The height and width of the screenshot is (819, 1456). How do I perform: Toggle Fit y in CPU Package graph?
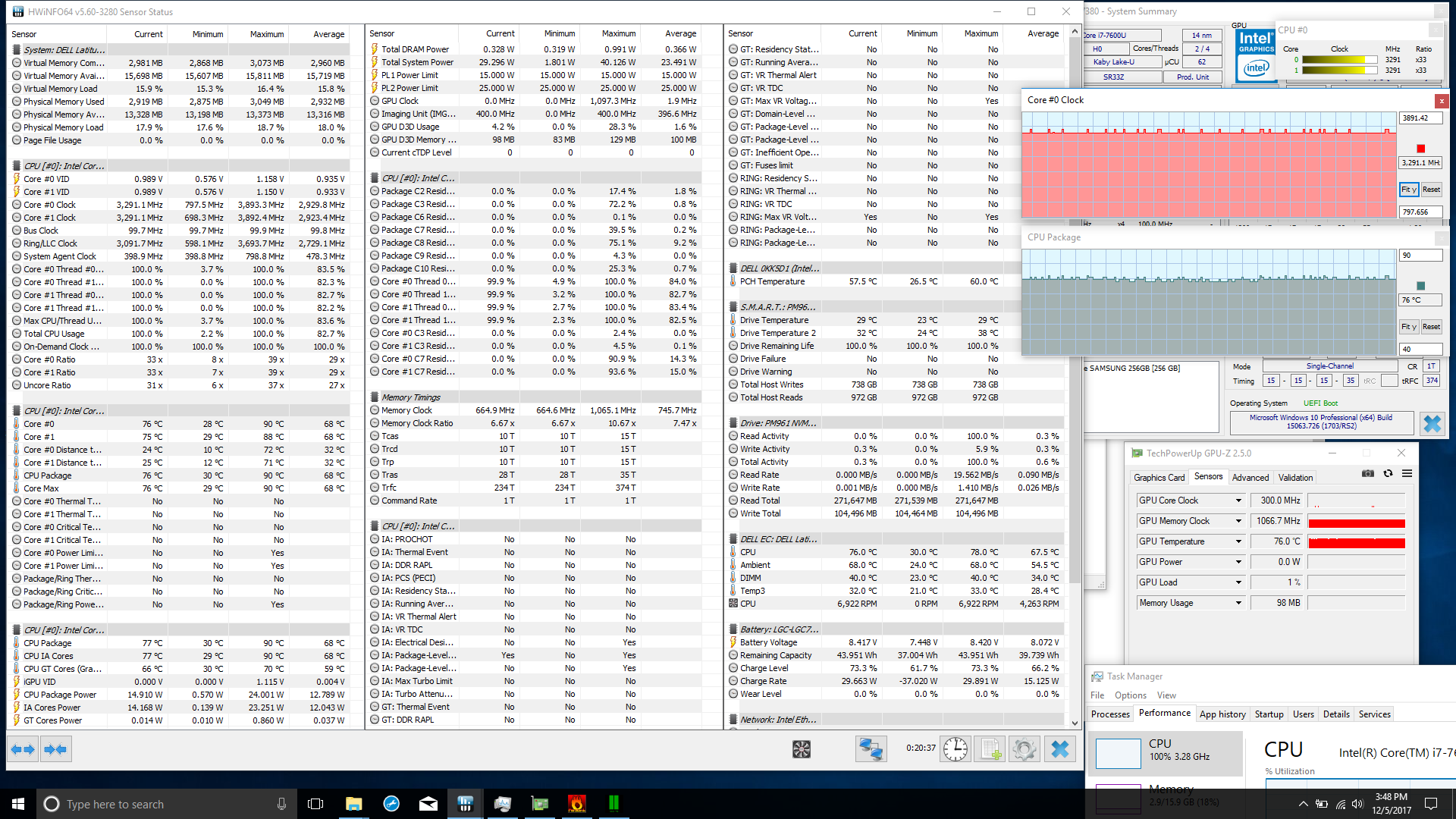(x=1408, y=327)
